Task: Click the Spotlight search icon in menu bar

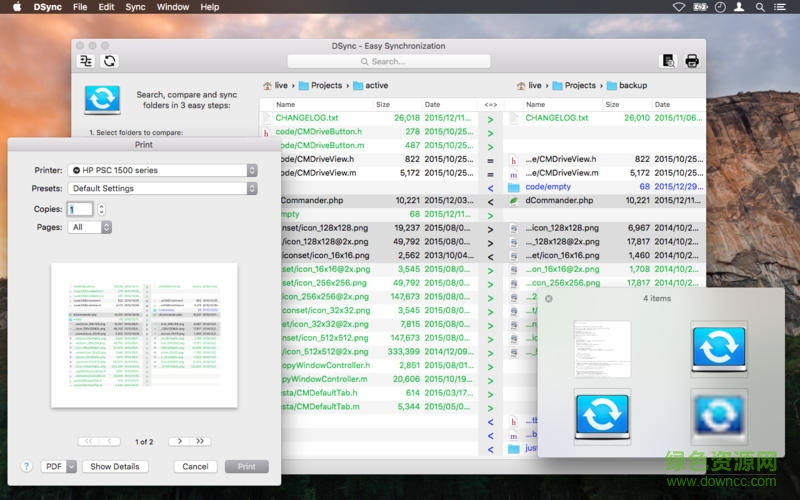Action: [762, 7]
